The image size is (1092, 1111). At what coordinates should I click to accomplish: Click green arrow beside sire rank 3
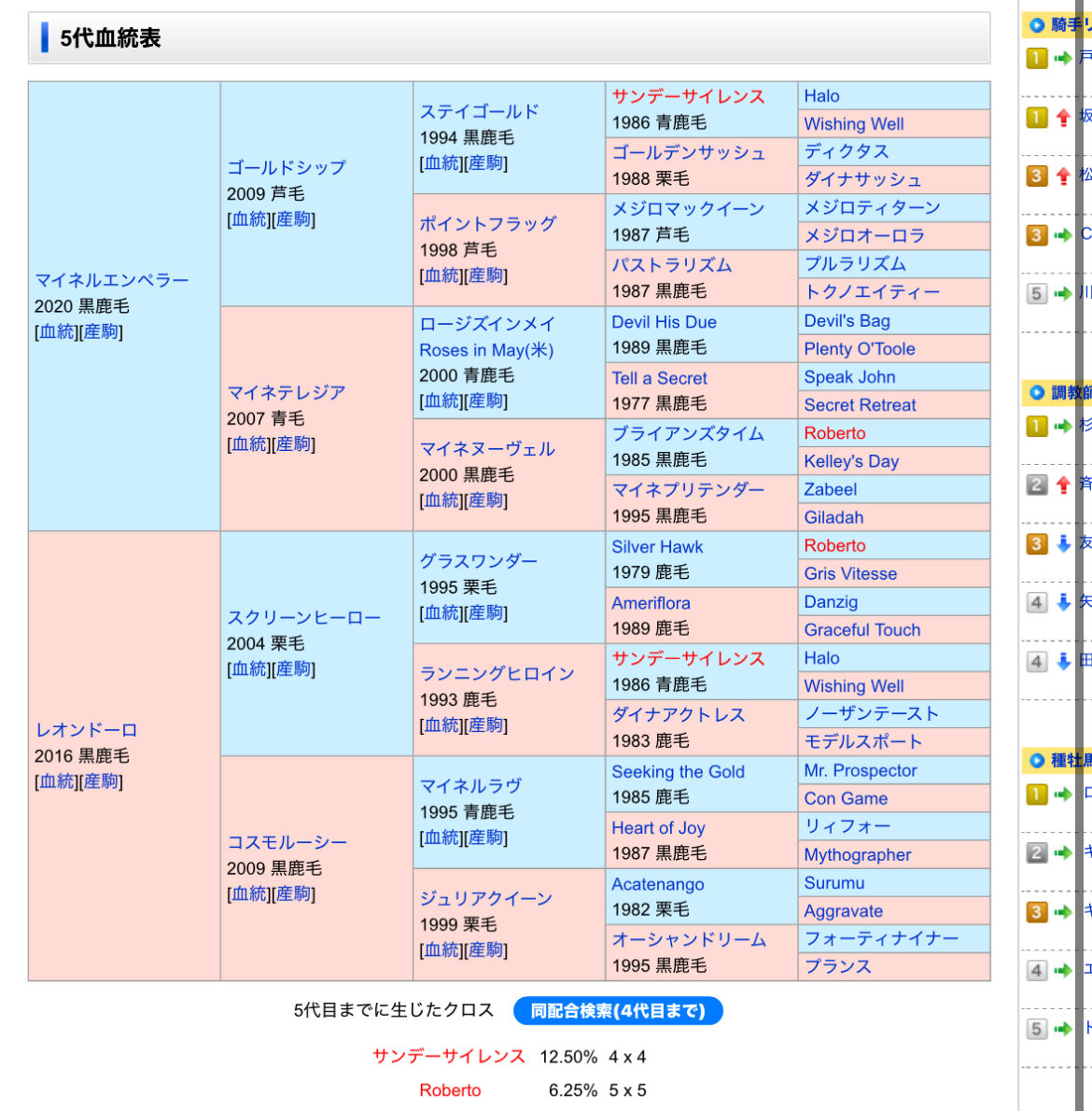[1063, 912]
